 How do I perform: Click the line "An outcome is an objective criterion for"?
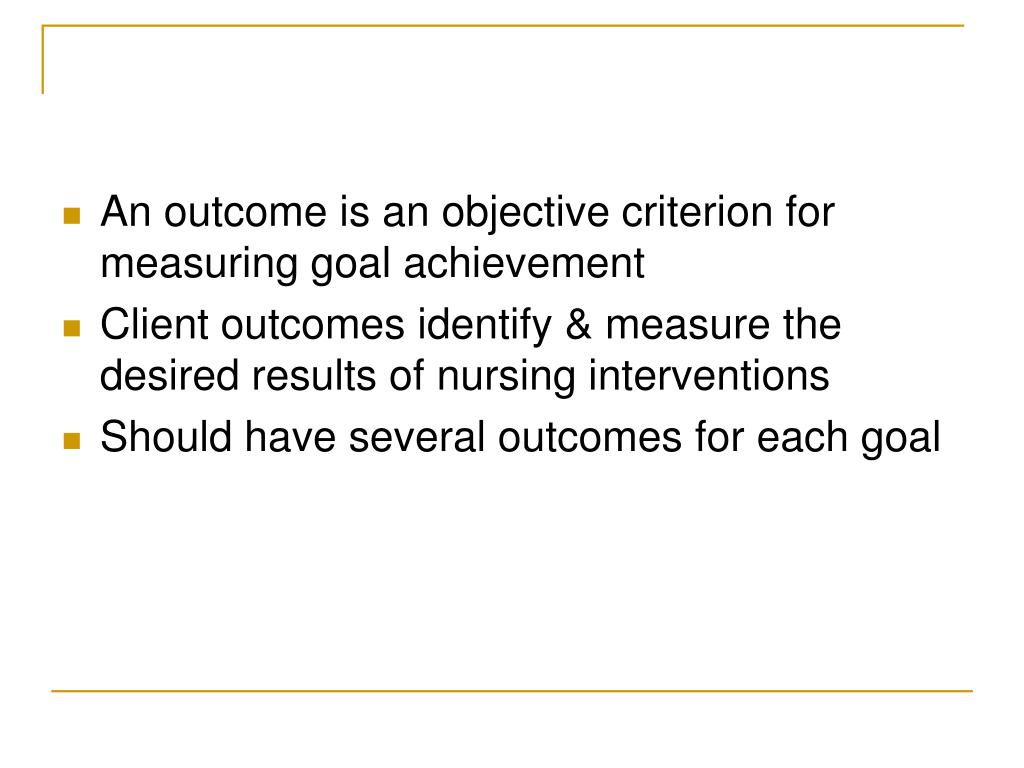[468, 213]
